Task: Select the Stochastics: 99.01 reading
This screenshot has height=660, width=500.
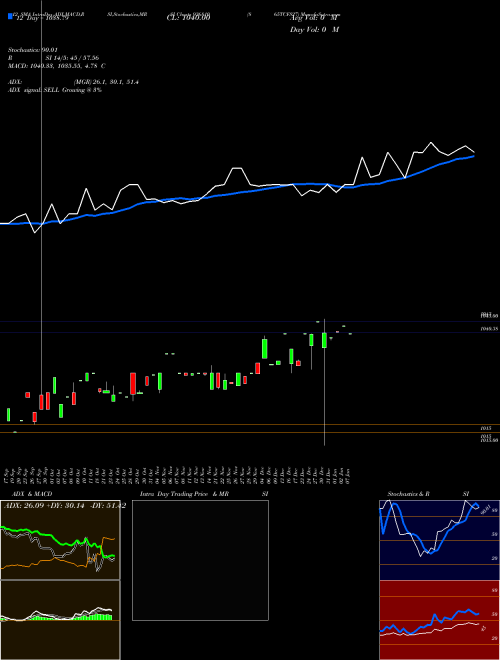Action: click(32, 50)
